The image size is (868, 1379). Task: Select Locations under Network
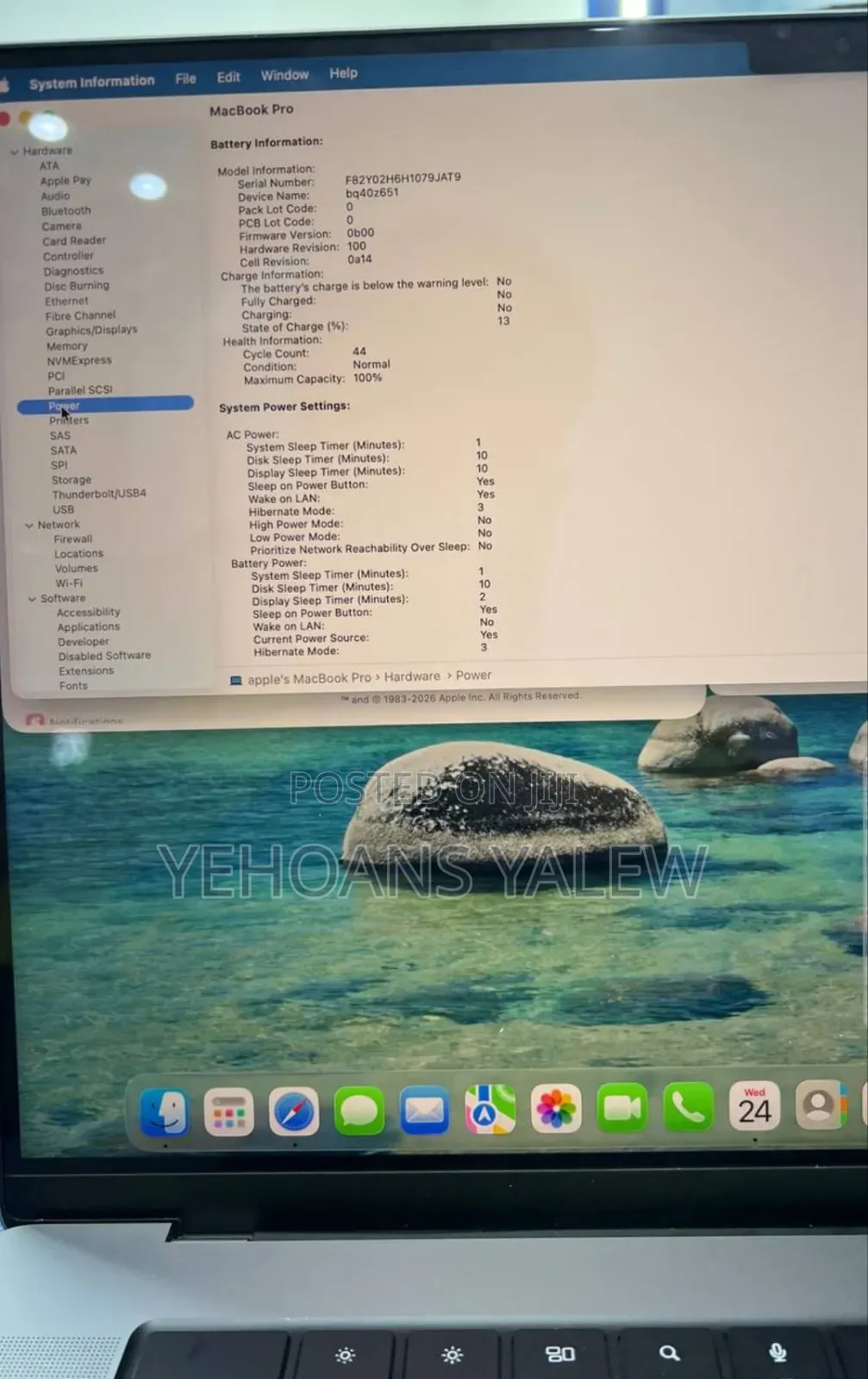[x=78, y=553]
